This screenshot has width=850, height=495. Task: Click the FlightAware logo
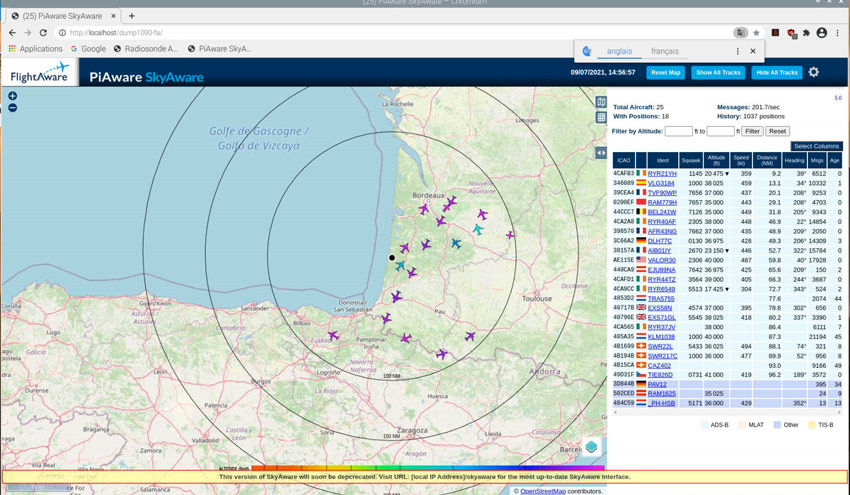40,72
